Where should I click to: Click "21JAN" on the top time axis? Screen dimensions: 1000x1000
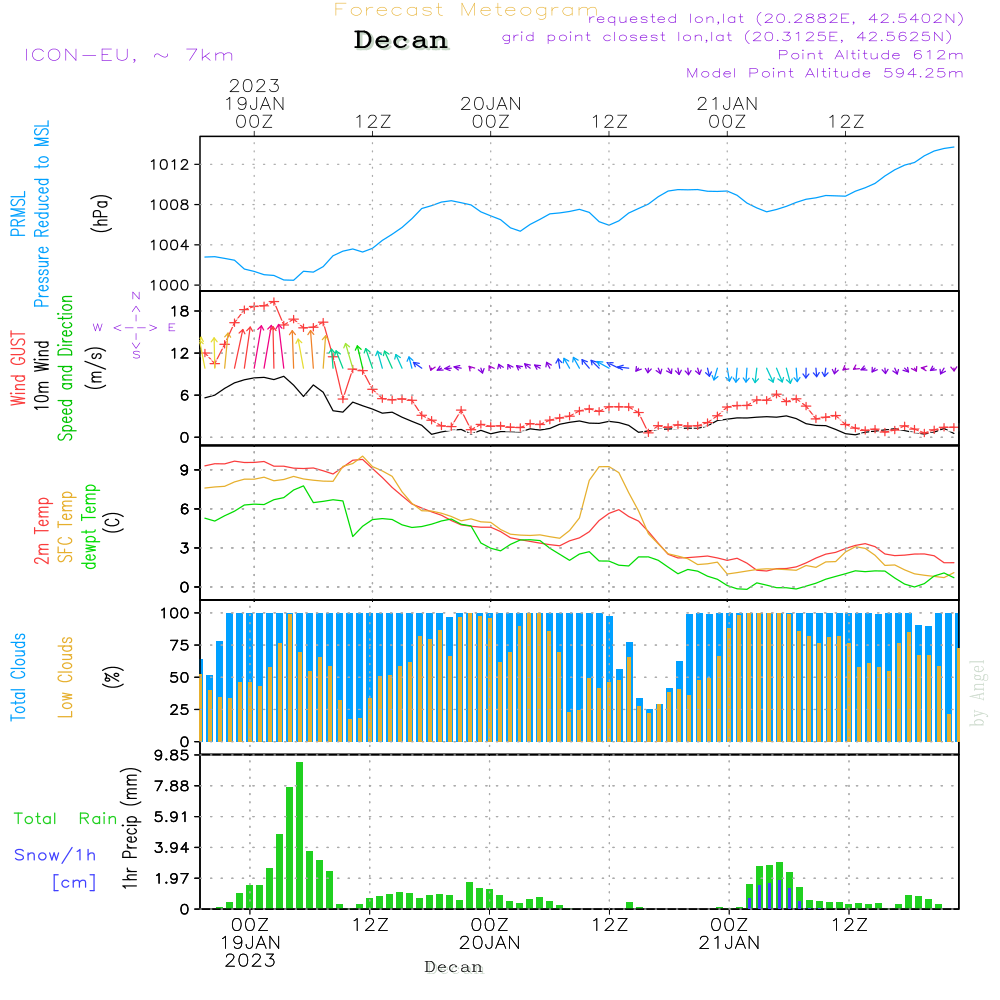click(727, 104)
